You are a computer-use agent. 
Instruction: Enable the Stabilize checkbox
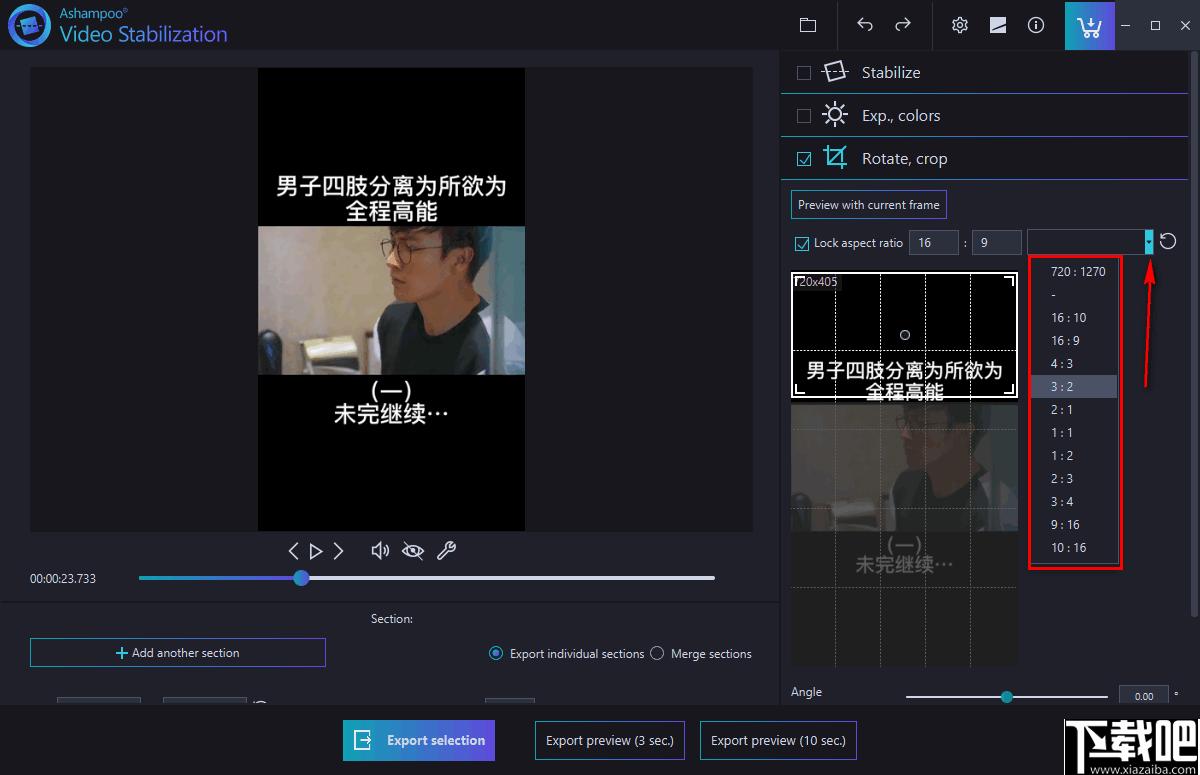tap(804, 73)
